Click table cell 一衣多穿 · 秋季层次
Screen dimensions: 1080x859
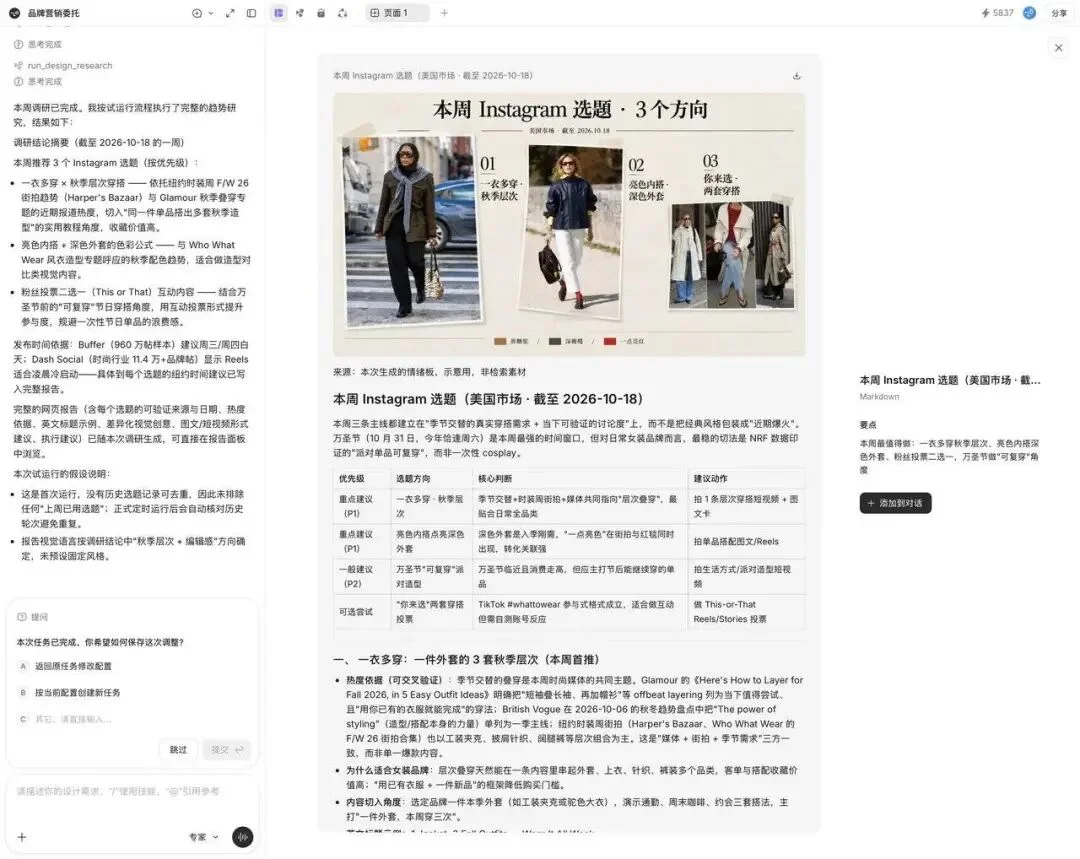[431, 506]
